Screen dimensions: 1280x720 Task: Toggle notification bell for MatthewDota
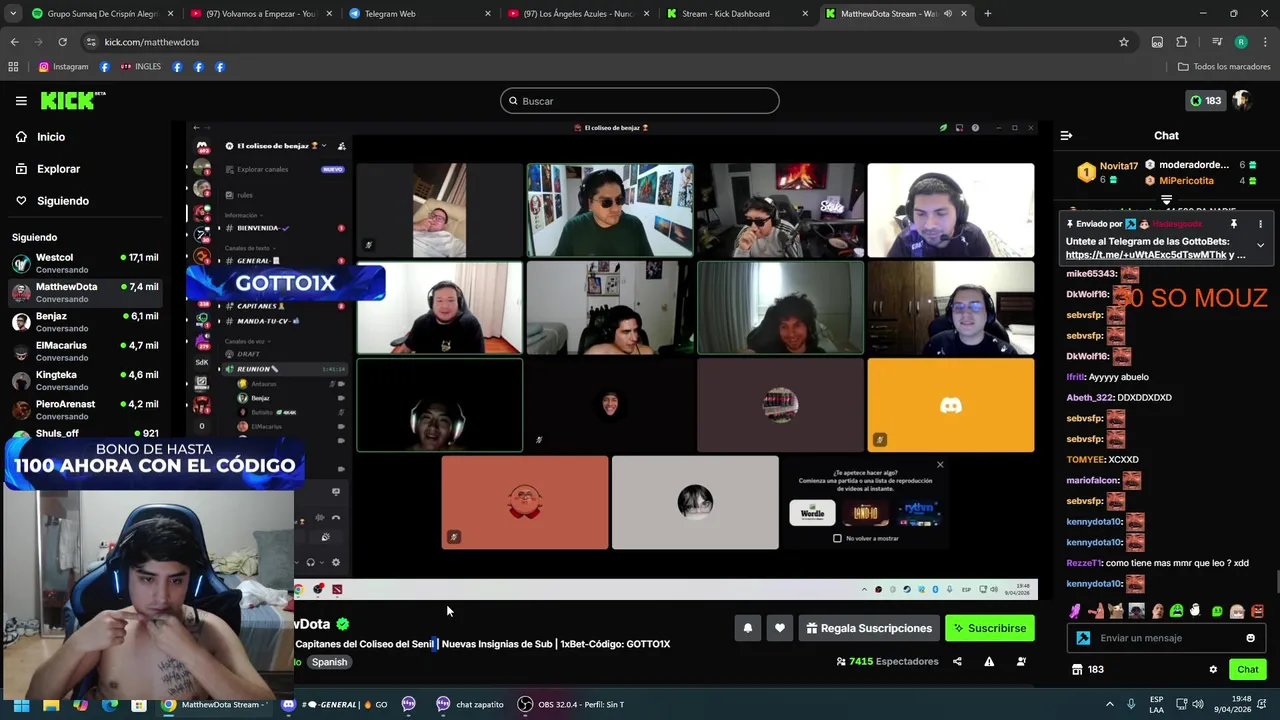point(747,628)
